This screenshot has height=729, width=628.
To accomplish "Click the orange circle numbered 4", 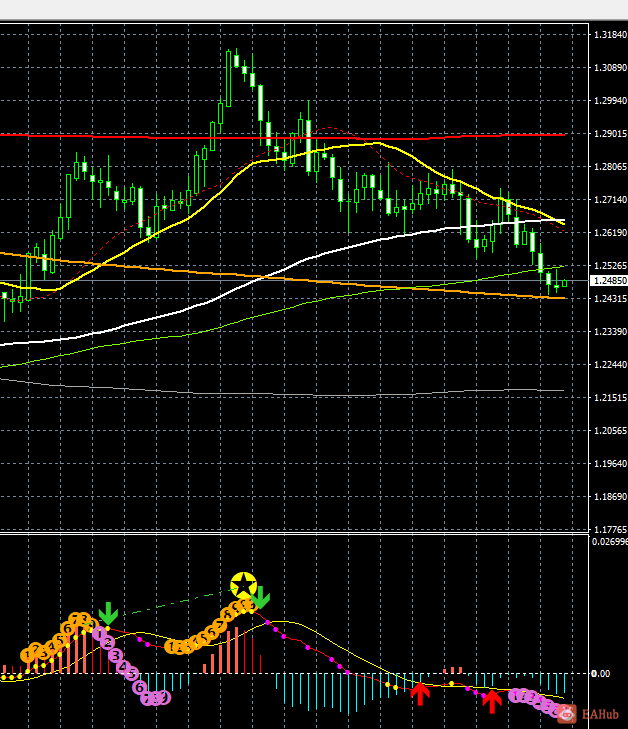I will coord(51,647).
